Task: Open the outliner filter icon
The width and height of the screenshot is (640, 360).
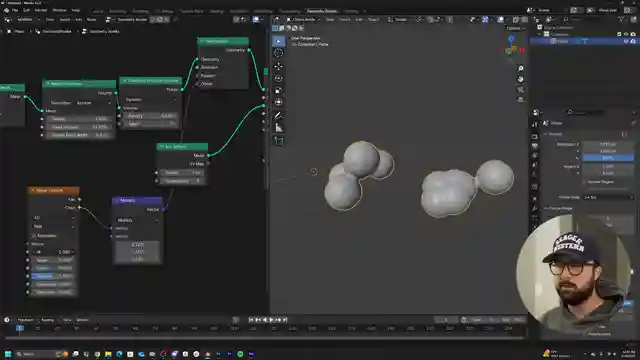Action: click(621, 20)
